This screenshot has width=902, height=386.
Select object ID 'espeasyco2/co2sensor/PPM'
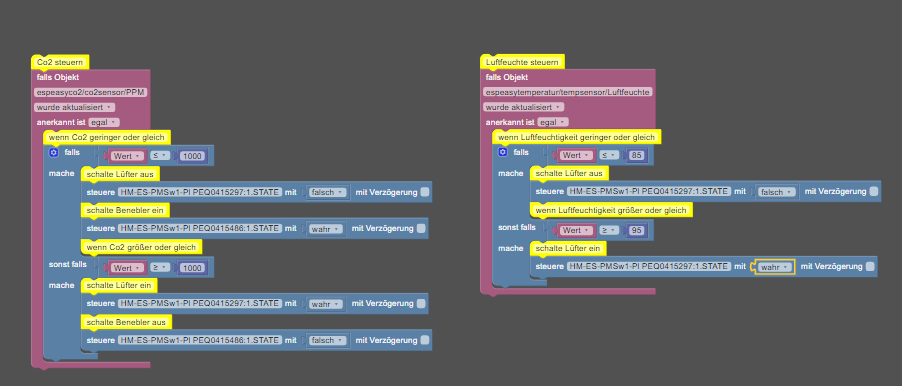point(89,92)
